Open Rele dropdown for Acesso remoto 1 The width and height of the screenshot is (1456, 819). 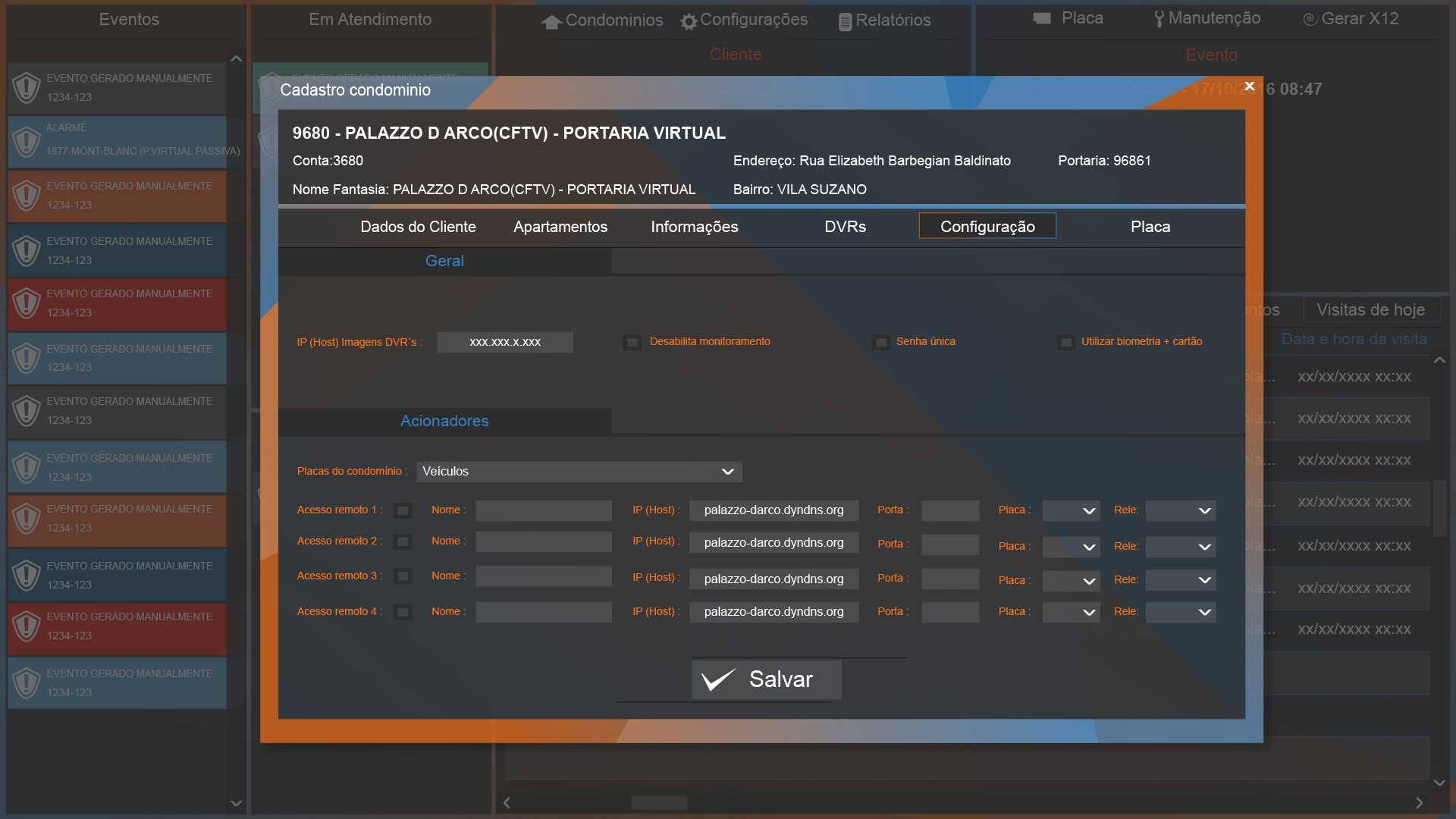[1181, 510]
